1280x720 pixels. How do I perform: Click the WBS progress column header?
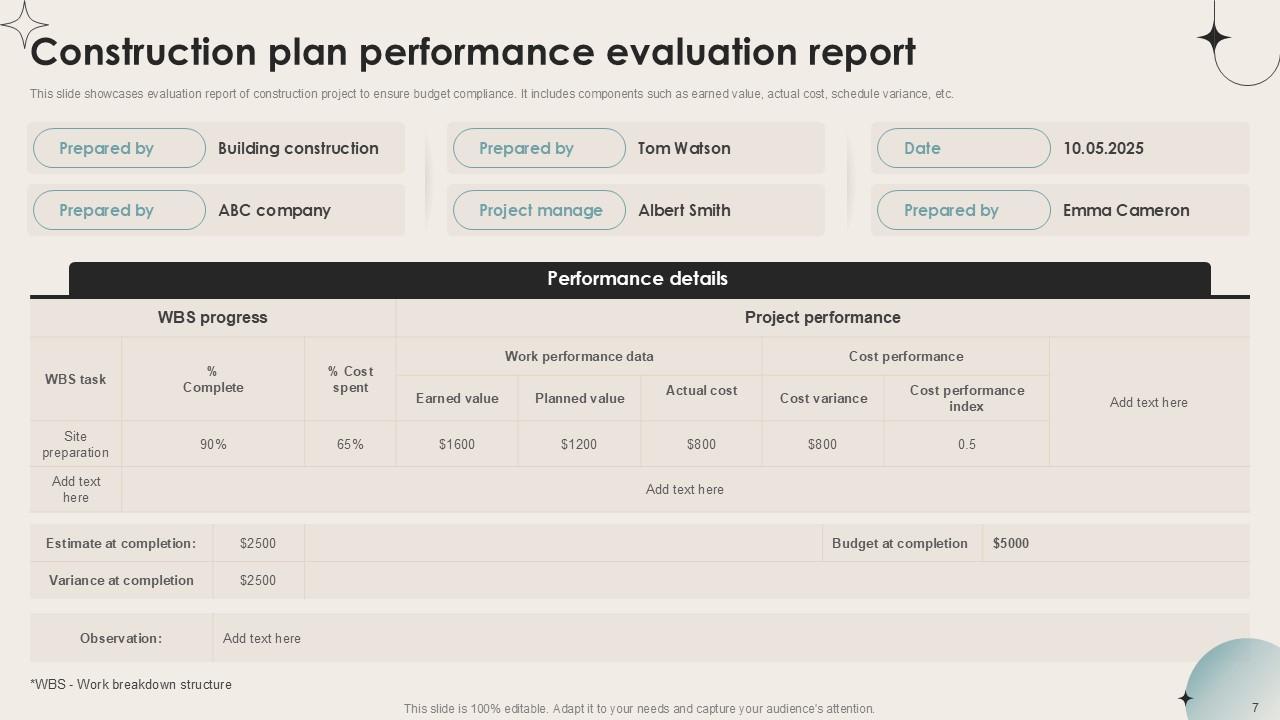pyautogui.click(x=212, y=318)
